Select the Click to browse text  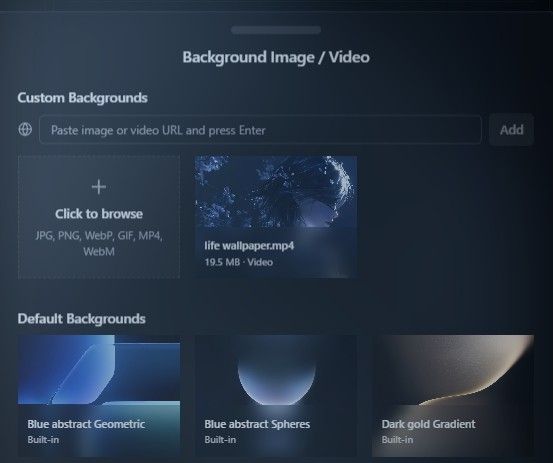pyautogui.click(x=99, y=214)
